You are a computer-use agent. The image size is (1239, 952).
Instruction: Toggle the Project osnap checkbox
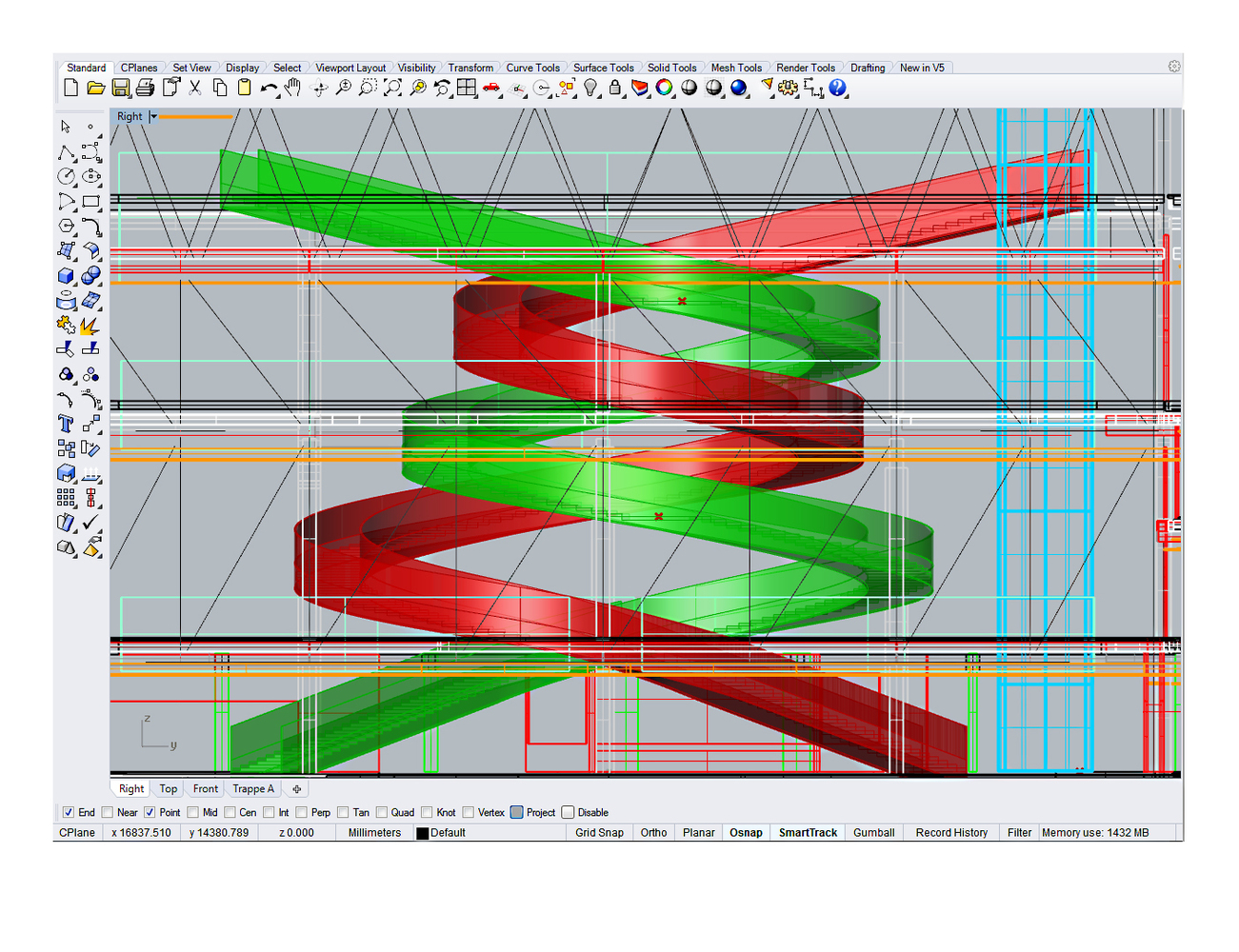(x=517, y=812)
